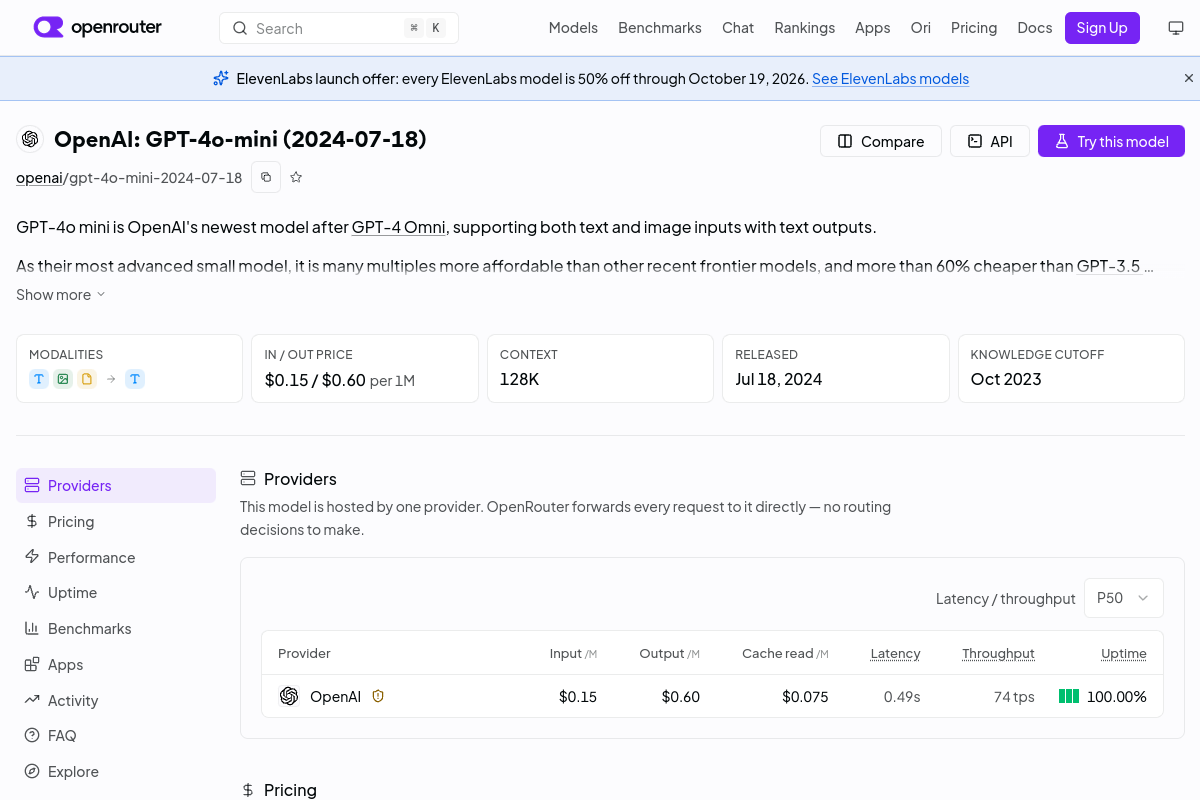The width and height of the screenshot is (1200, 800).
Task: Open Chat from the top navigation
Action: point(738,28)
